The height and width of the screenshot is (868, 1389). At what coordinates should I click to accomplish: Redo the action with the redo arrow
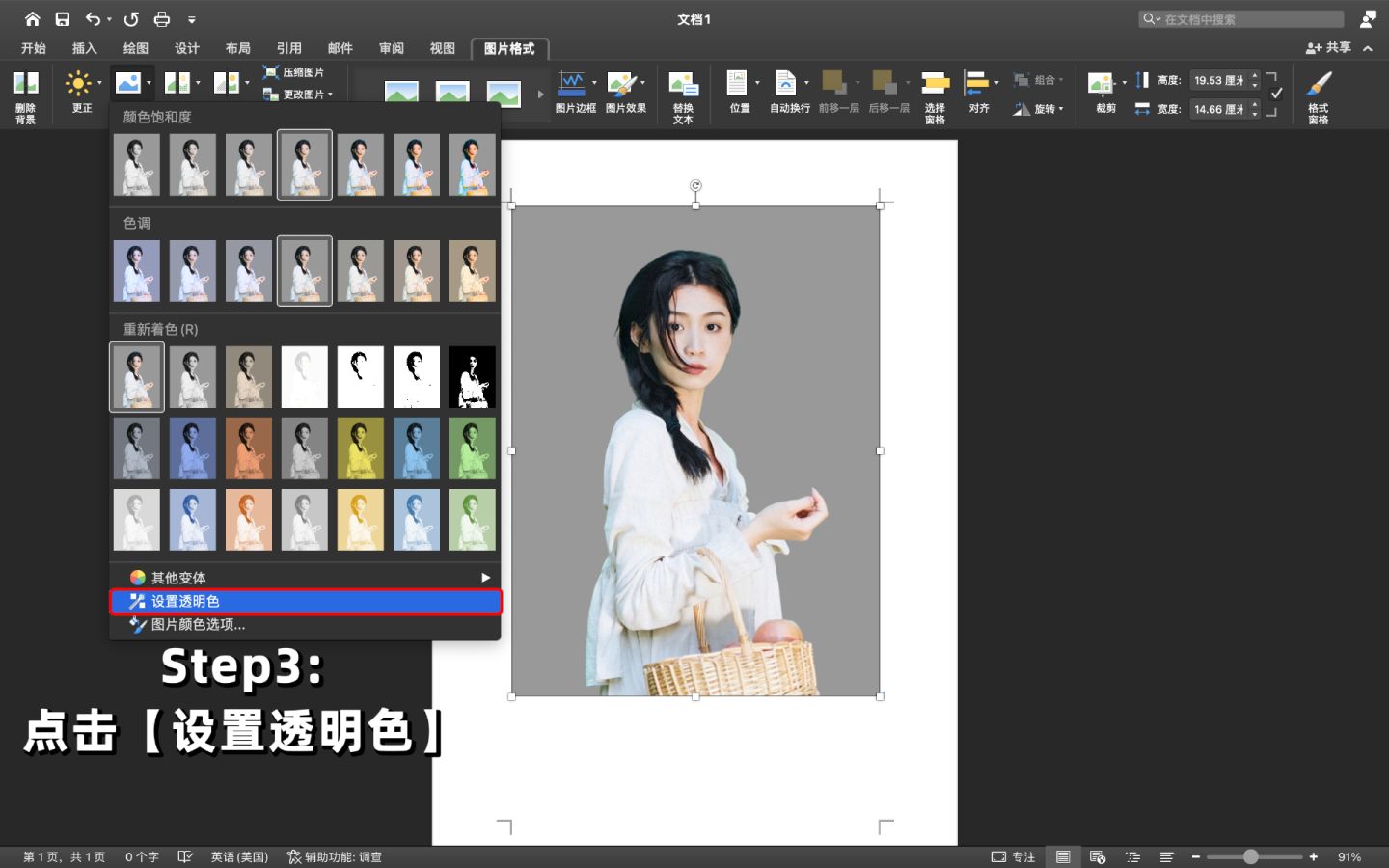point(131,19)
